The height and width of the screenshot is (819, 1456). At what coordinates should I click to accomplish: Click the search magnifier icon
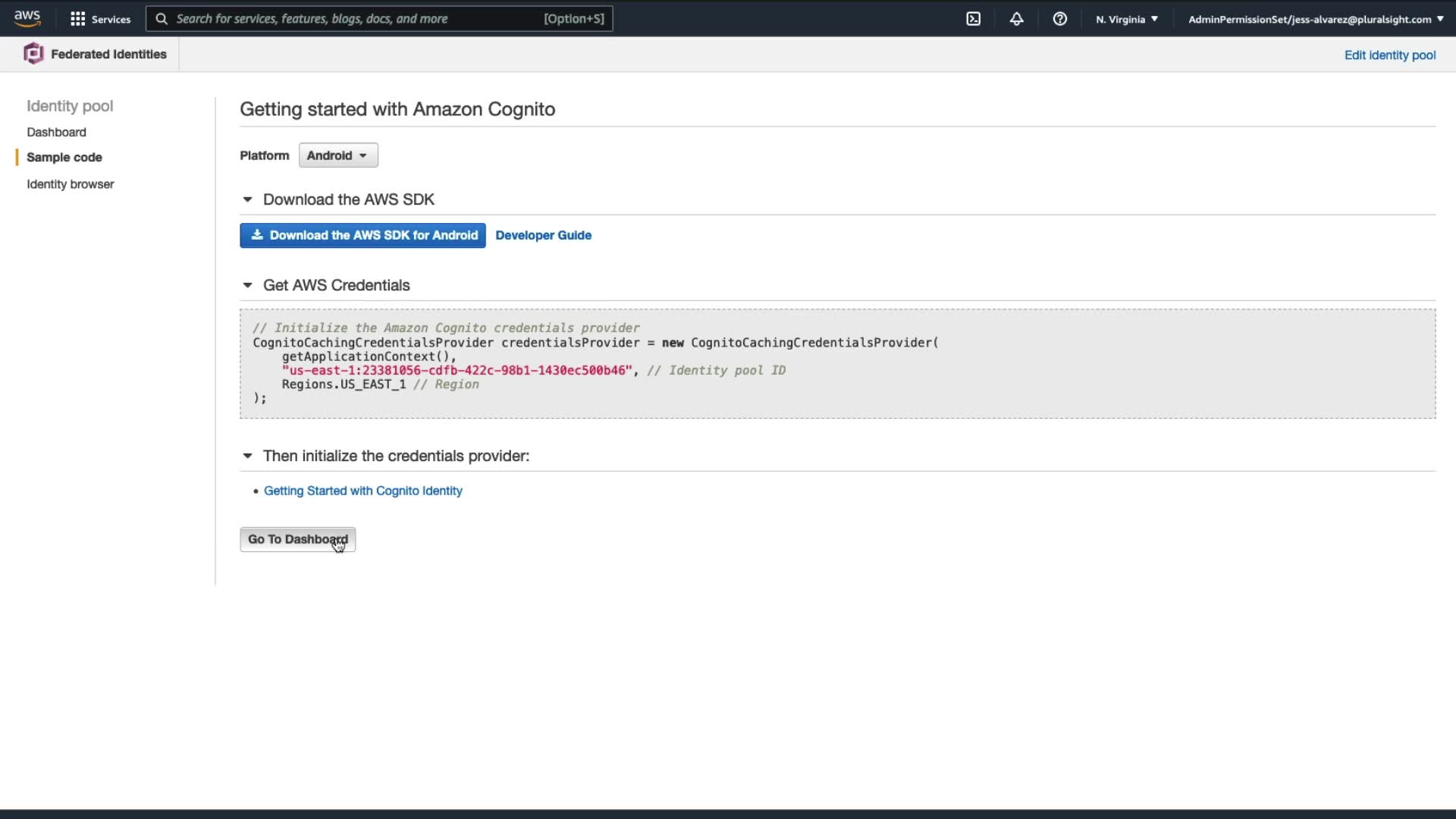point(162,19)
